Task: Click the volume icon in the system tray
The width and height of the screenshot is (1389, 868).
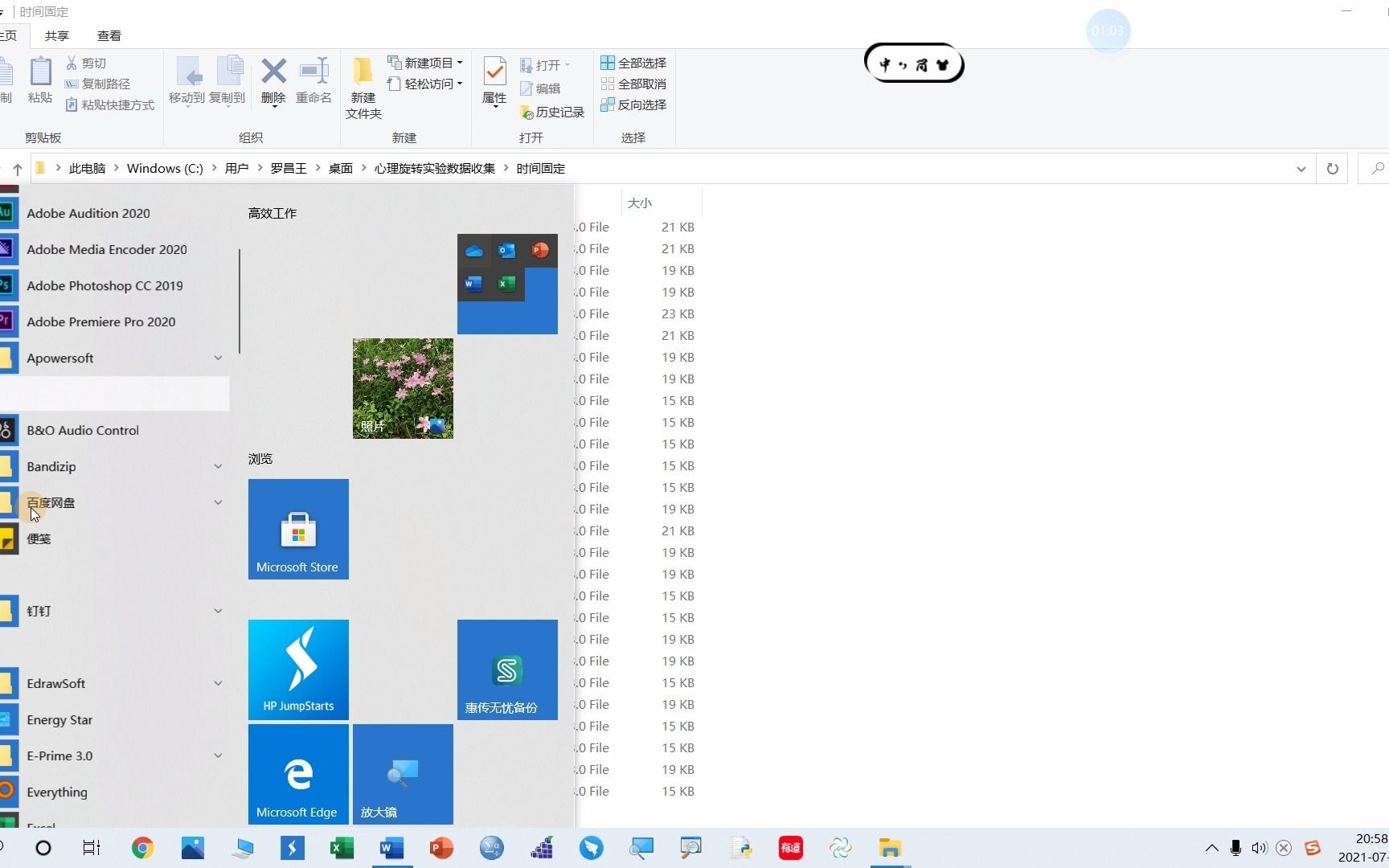Action: [1259, 848]
